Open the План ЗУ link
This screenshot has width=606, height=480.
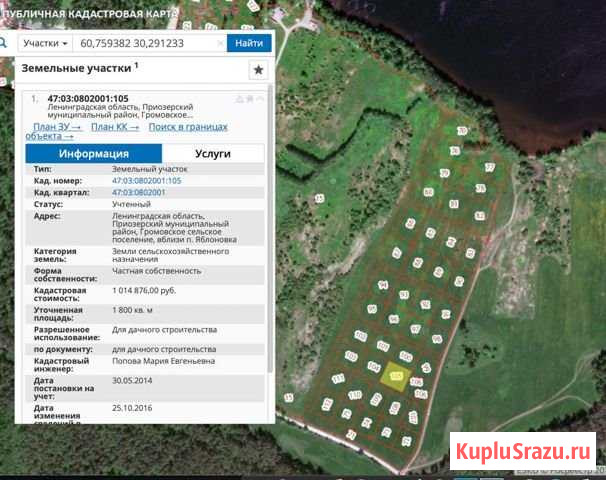pyautogui.click(x=57, y=127)
